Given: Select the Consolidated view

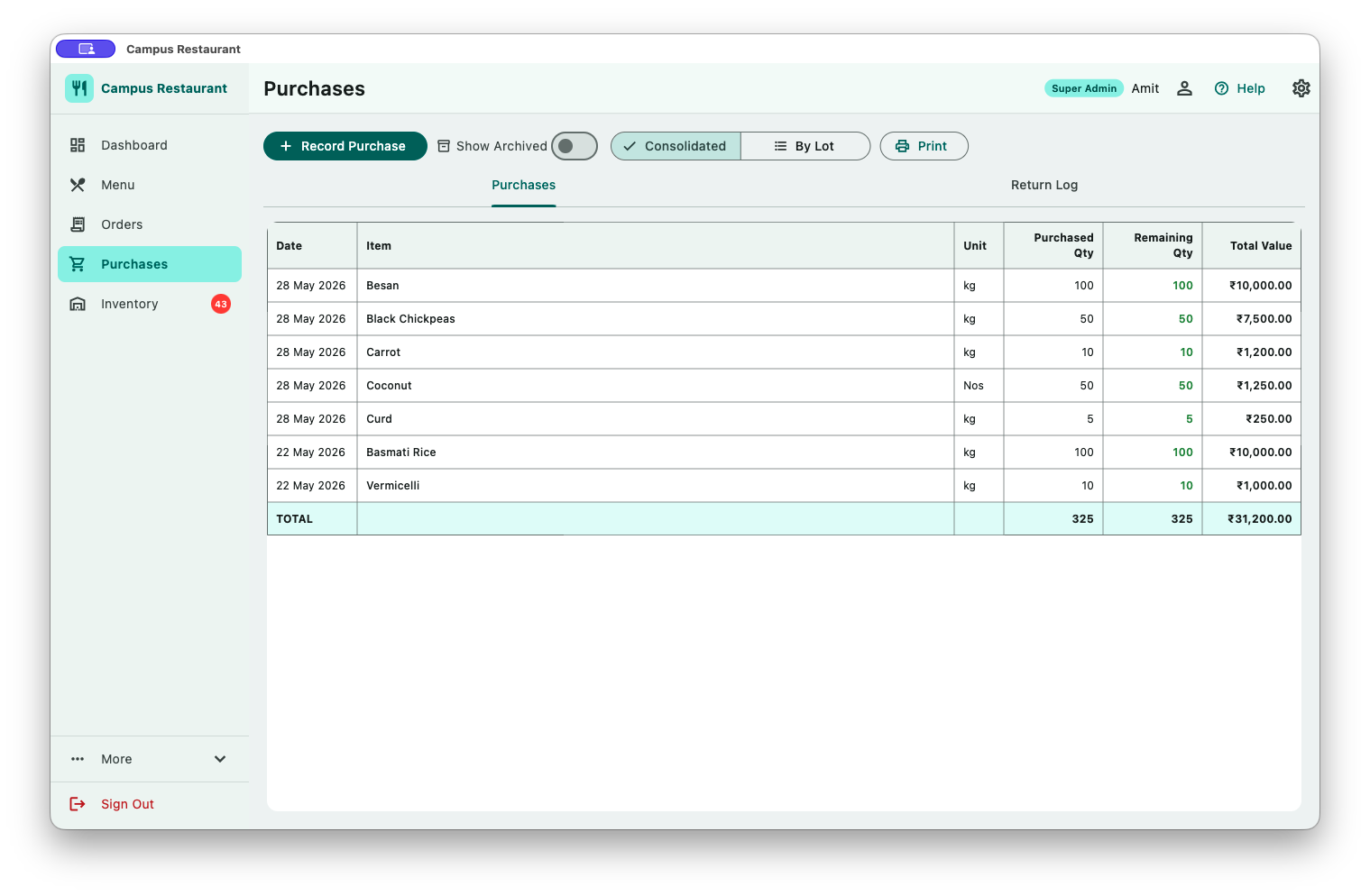Looking at the screenshot, I should pos(676,146).
